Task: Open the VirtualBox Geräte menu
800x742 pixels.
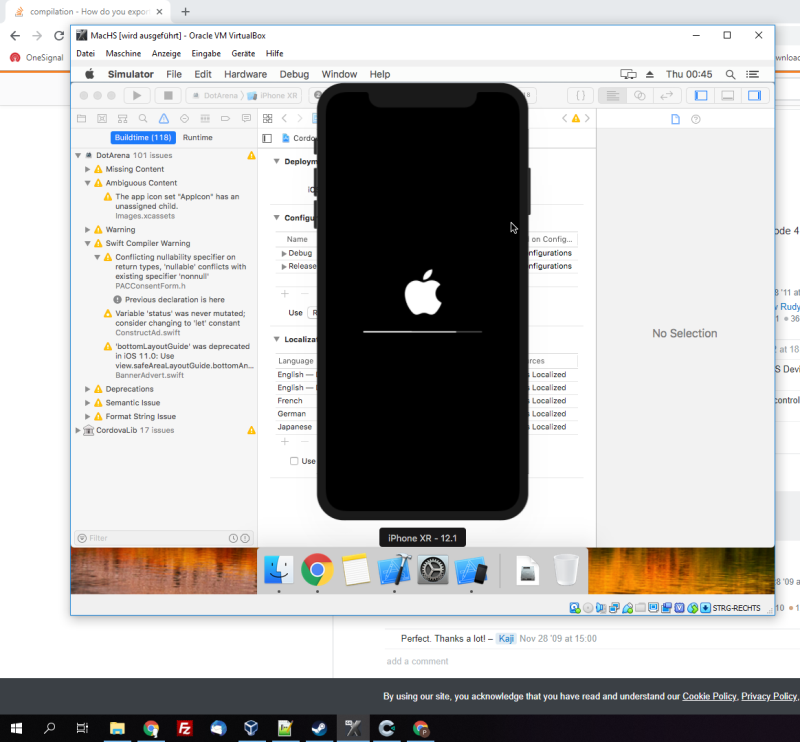Action: (x=243, y=54)
